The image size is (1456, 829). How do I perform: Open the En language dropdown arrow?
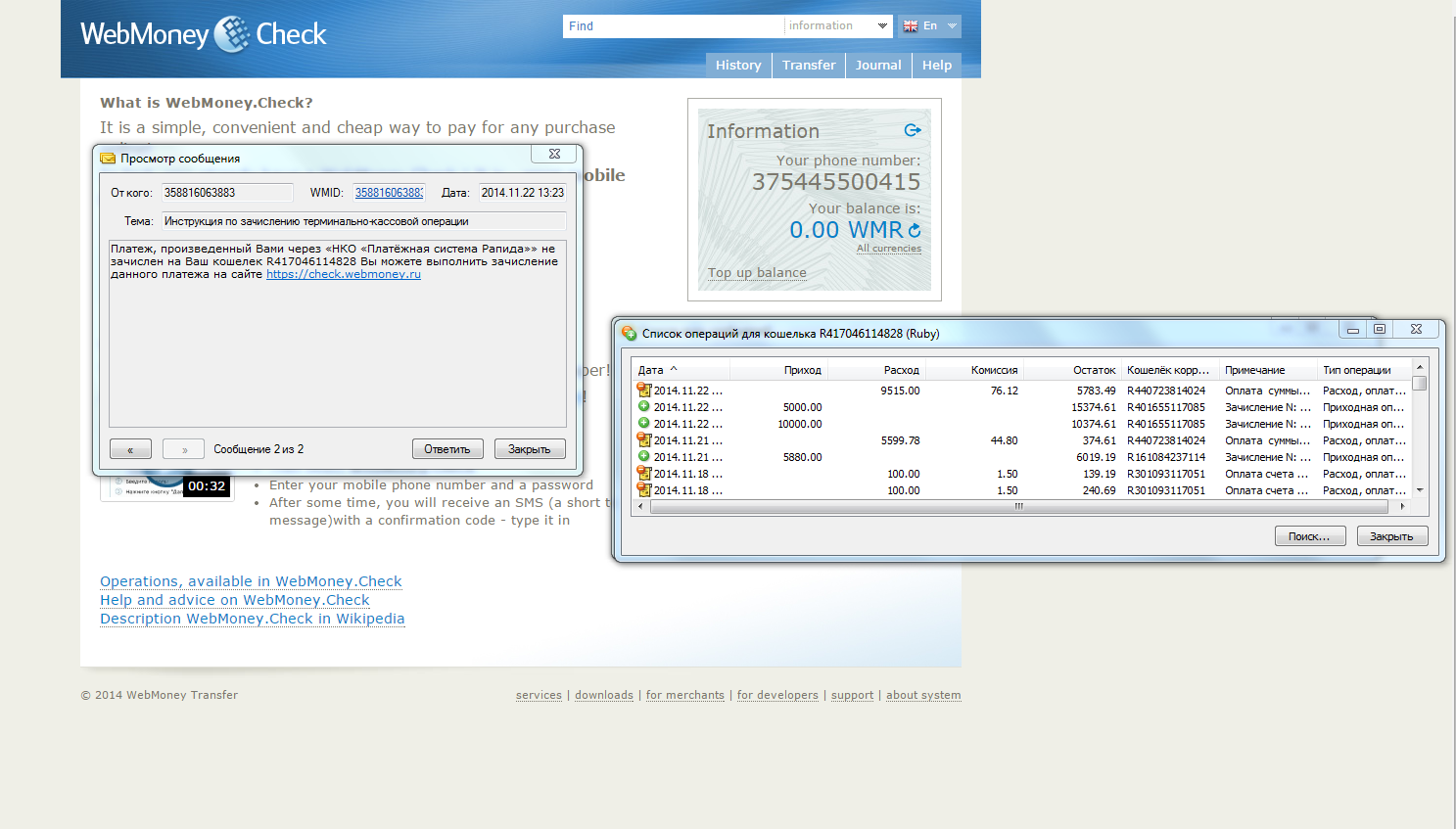[x=952, y=26]
